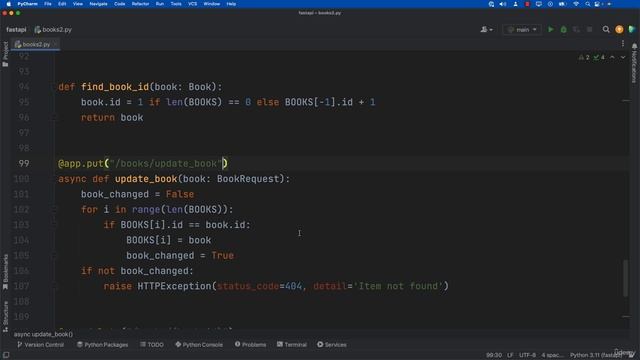Click the JetBrains Toolbox icon in top toolbar
This screenshot has height=360, width=640.
[x=632, y=29]
